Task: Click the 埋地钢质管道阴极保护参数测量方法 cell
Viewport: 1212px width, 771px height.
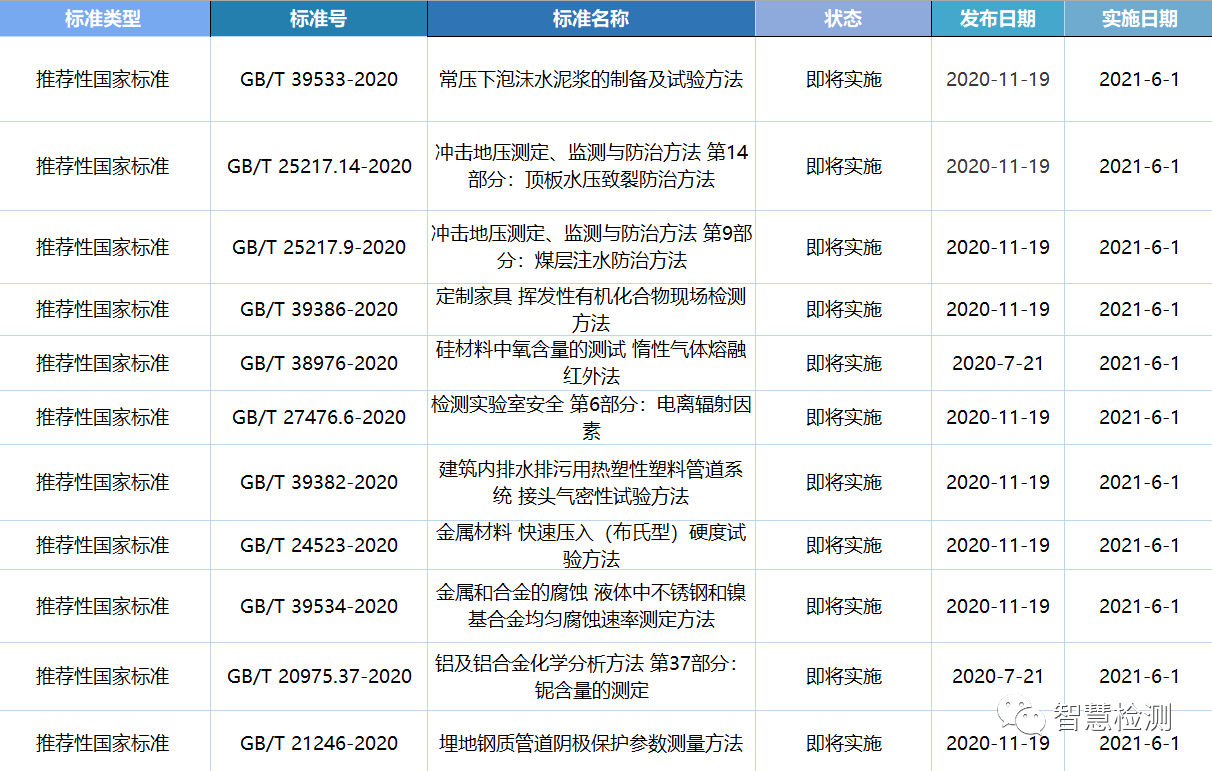Action: pos(591,743)
